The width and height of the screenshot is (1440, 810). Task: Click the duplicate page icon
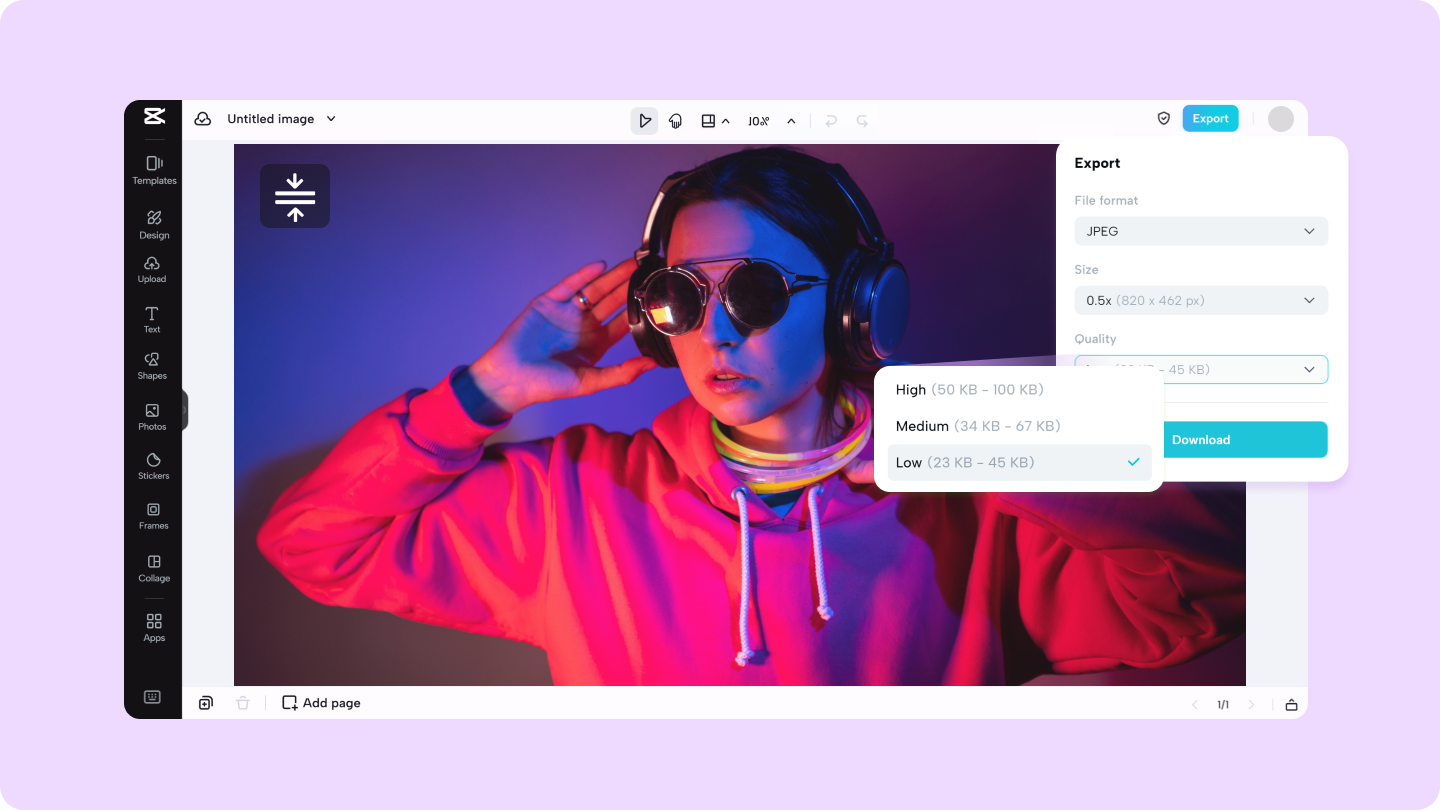click(x=206, y=703)
